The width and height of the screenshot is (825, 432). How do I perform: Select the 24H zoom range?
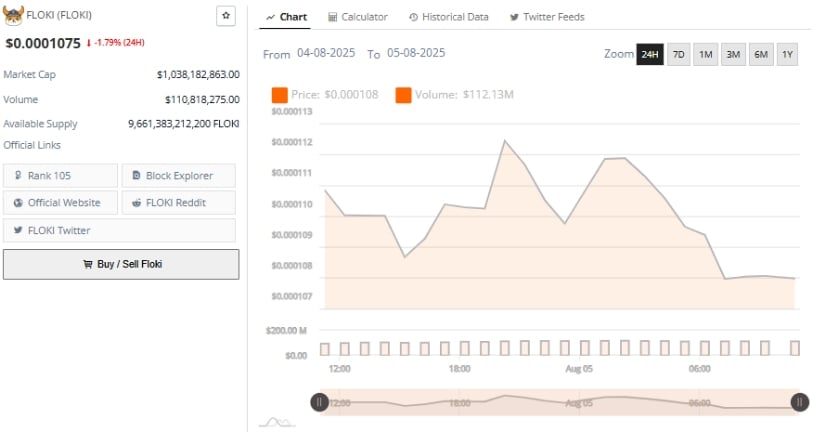pyautogui.click(x=650, y=54)
